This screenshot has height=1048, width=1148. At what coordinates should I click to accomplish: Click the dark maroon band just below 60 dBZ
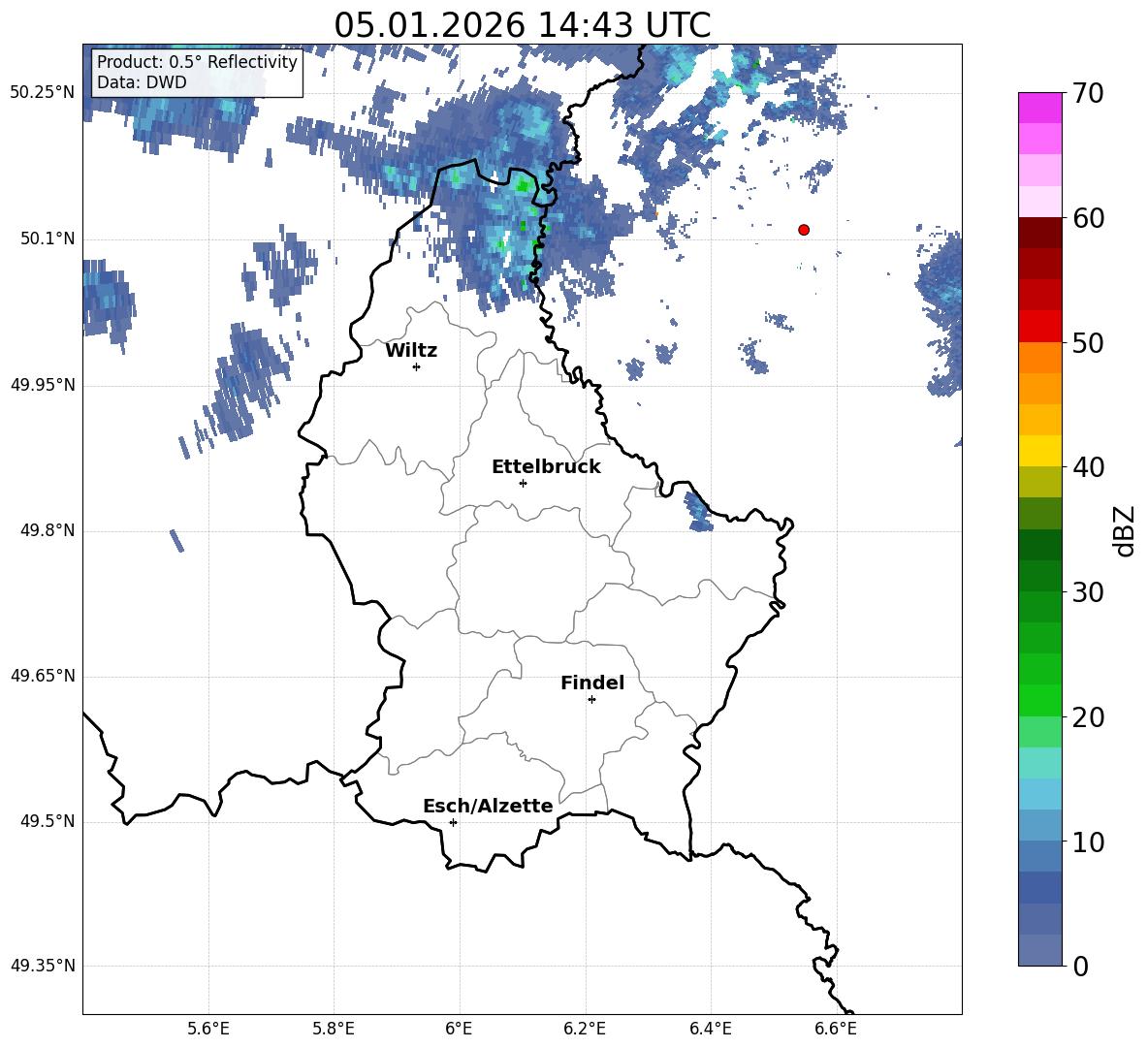1040,233
